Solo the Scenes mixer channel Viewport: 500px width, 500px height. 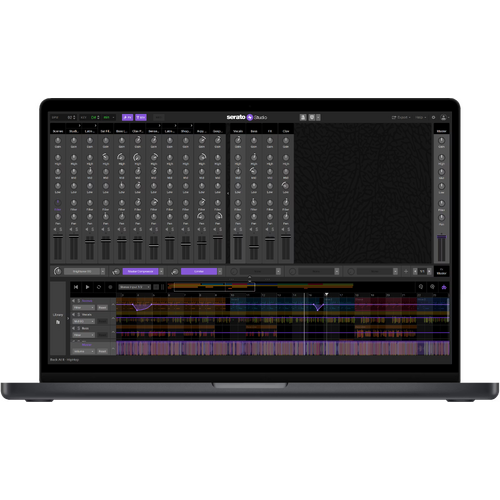61,229
